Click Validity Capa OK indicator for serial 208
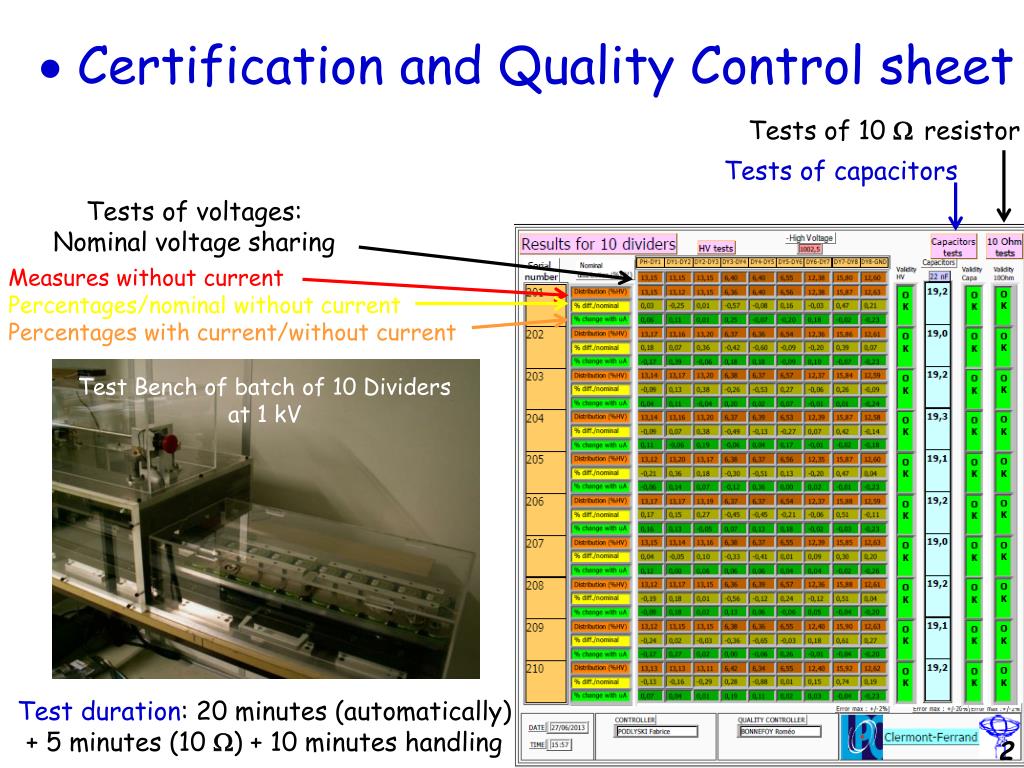The image size is (1024, 768). 974,597
